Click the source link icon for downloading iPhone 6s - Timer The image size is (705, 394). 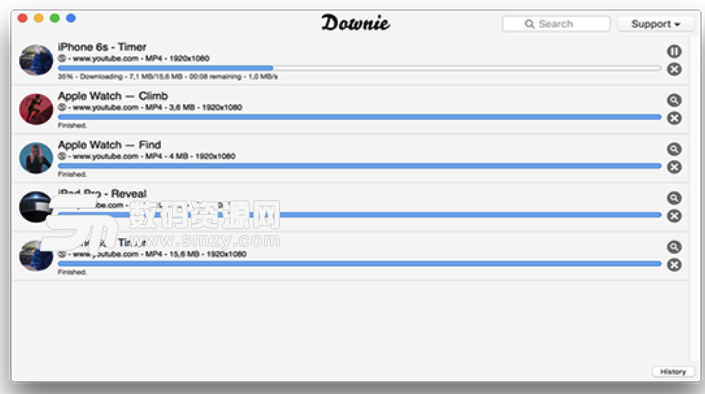click(62, 58)
